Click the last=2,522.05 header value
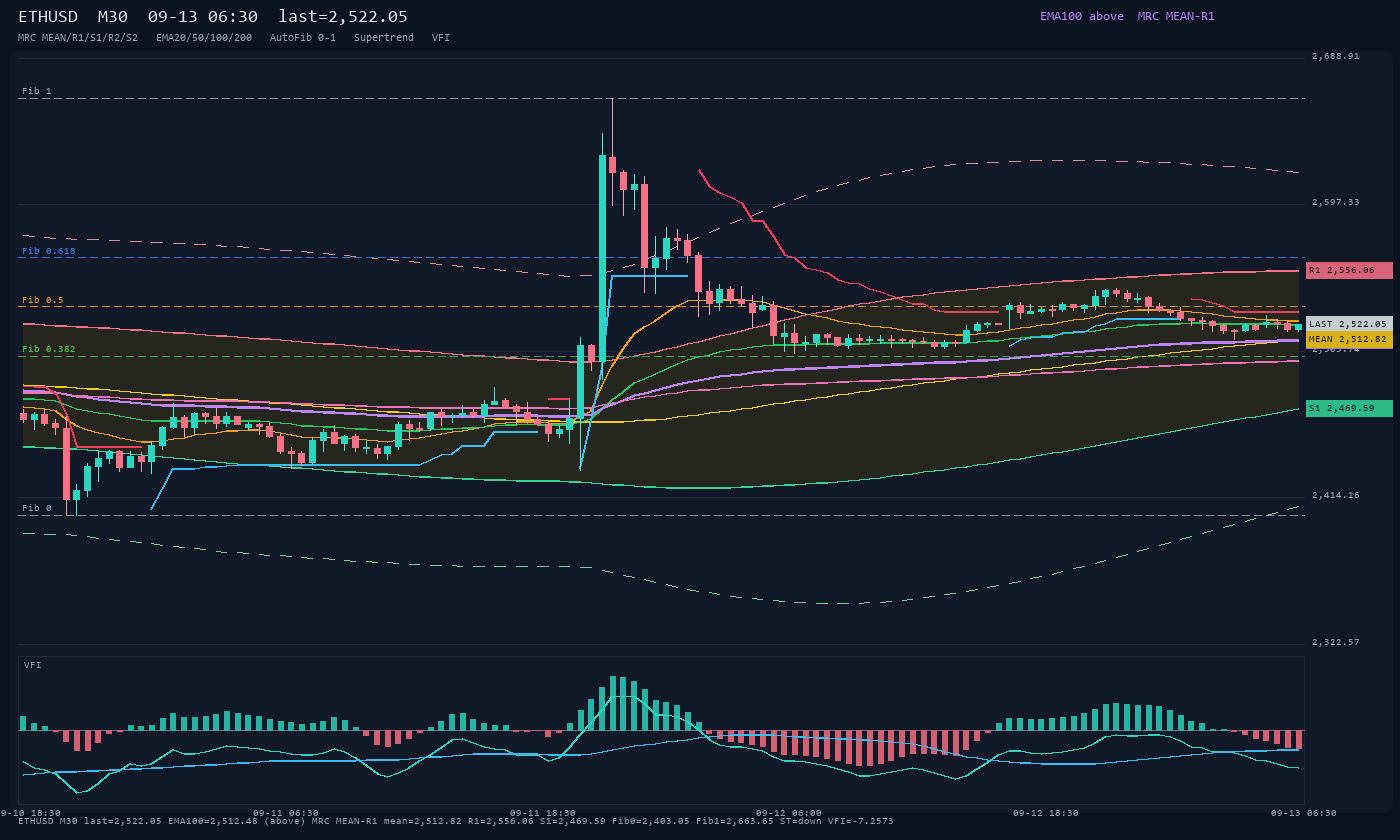The height and width of the screenshot is (840, 1400). (x=343, y=17)
